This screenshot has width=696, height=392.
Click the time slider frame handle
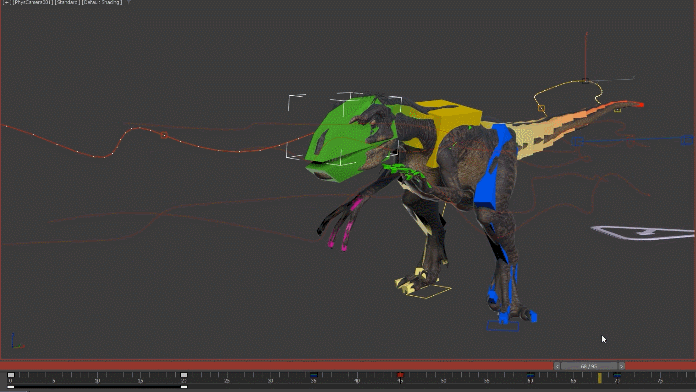589,366
